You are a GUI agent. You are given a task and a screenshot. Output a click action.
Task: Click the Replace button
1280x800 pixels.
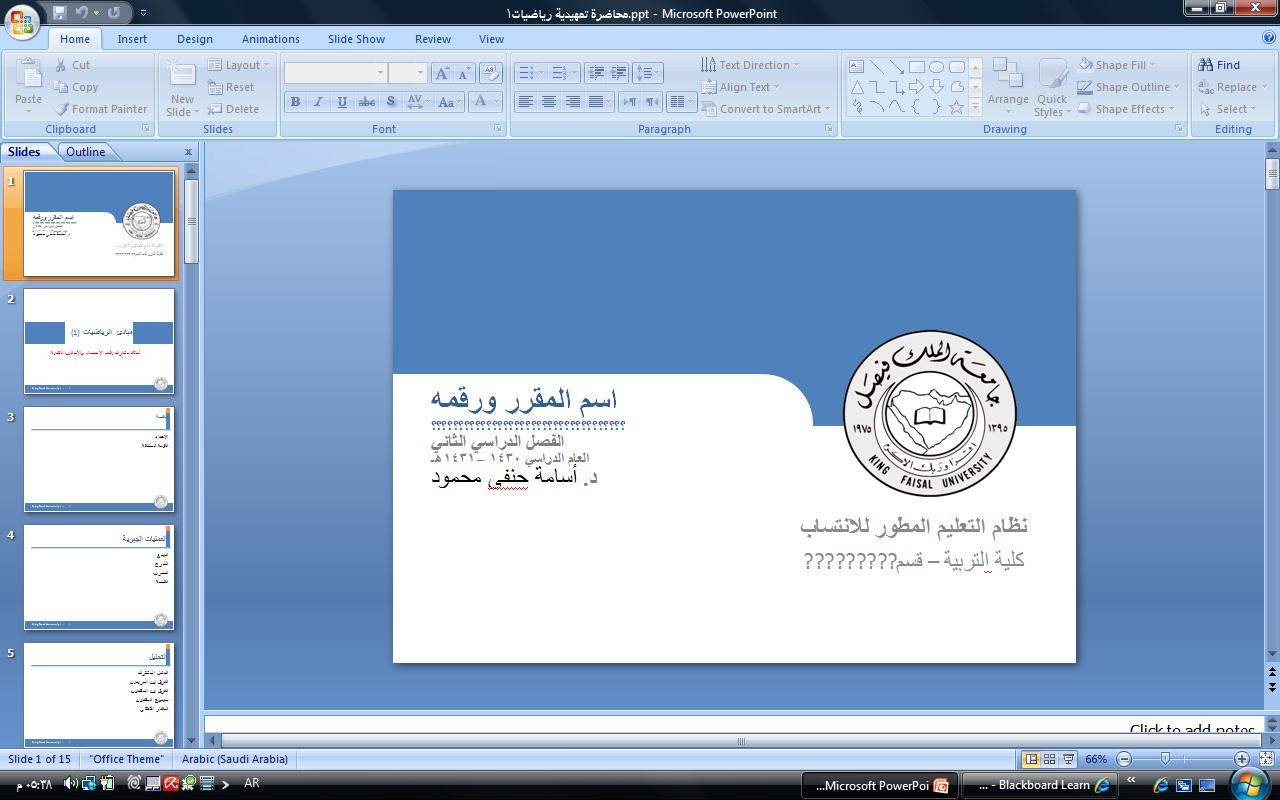[1232, 87]
